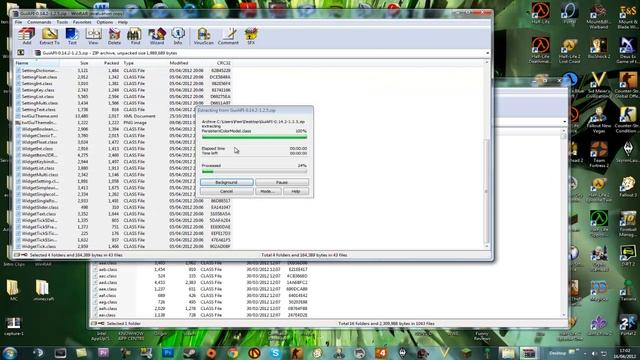Viewport: 640px width, 360px height.
Task: Click the Background button in the extraction dialog
Action: 227,182
